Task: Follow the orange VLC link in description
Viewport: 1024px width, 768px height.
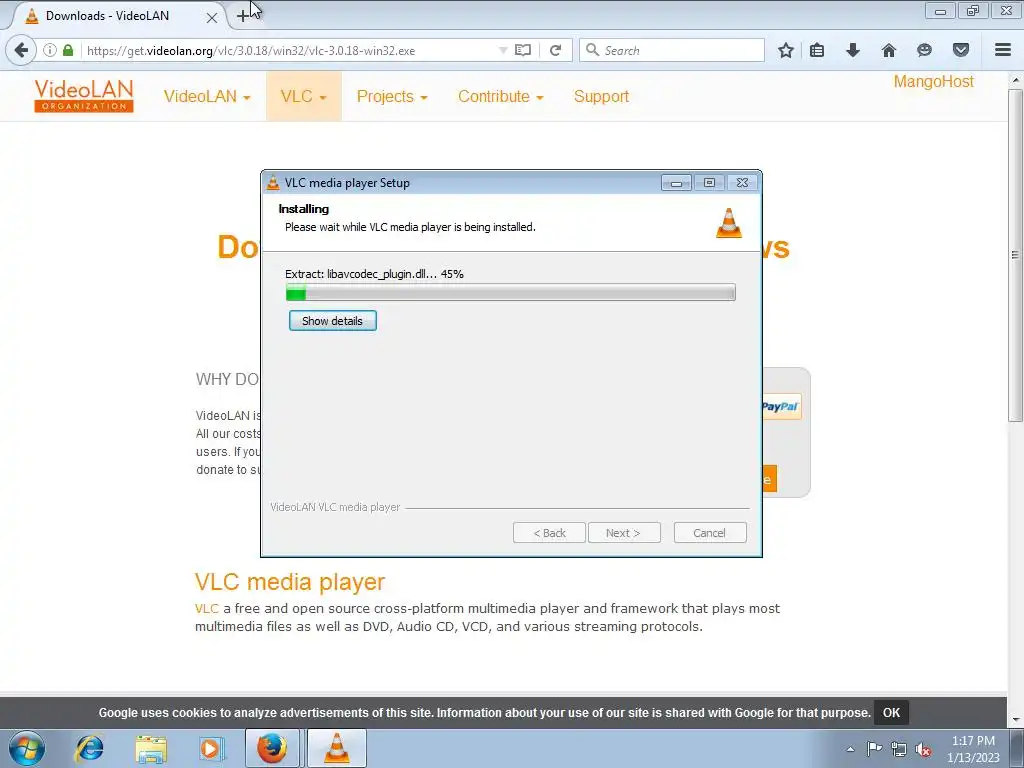Action: click(x=206, y=609)
